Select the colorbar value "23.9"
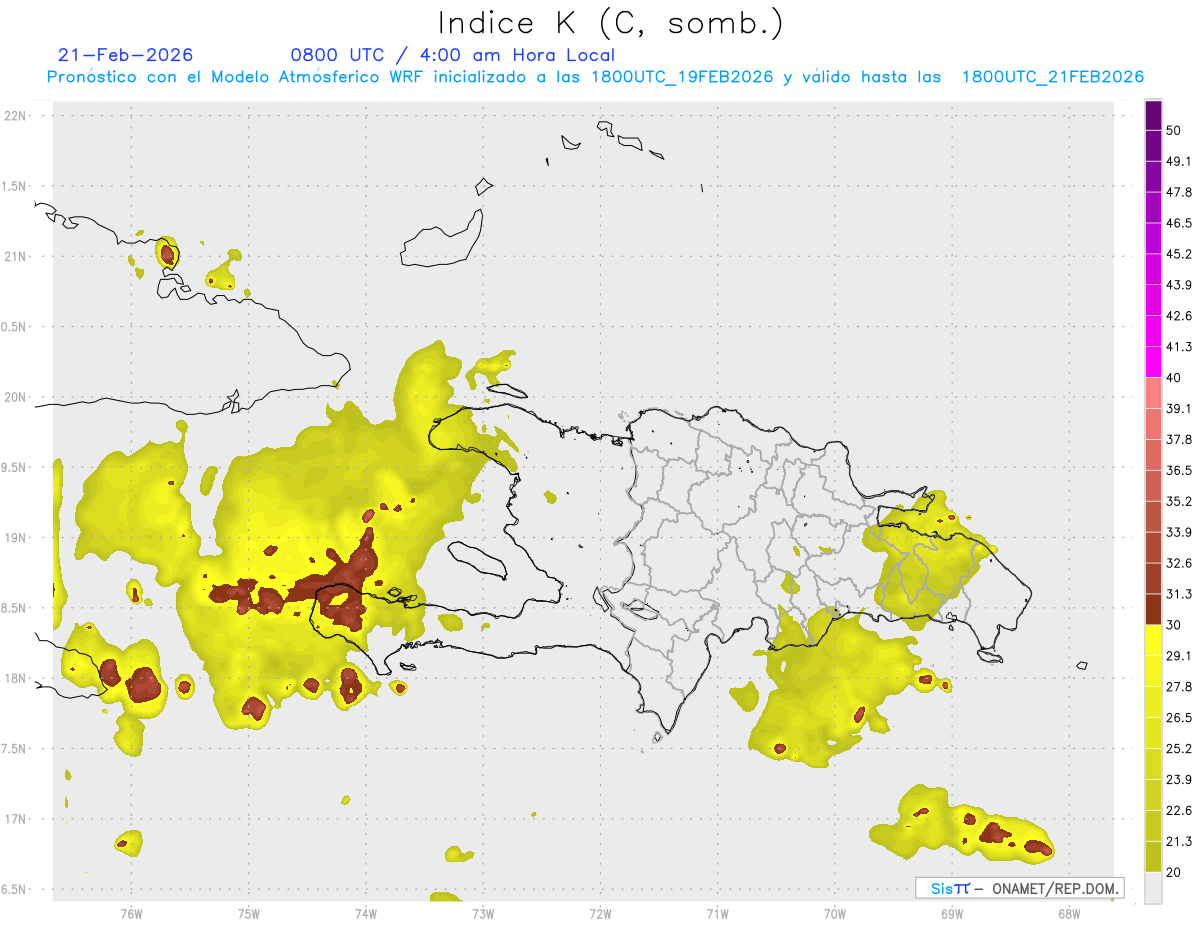Viewport: 1200px width, 927px height. tap(1179, 779)
